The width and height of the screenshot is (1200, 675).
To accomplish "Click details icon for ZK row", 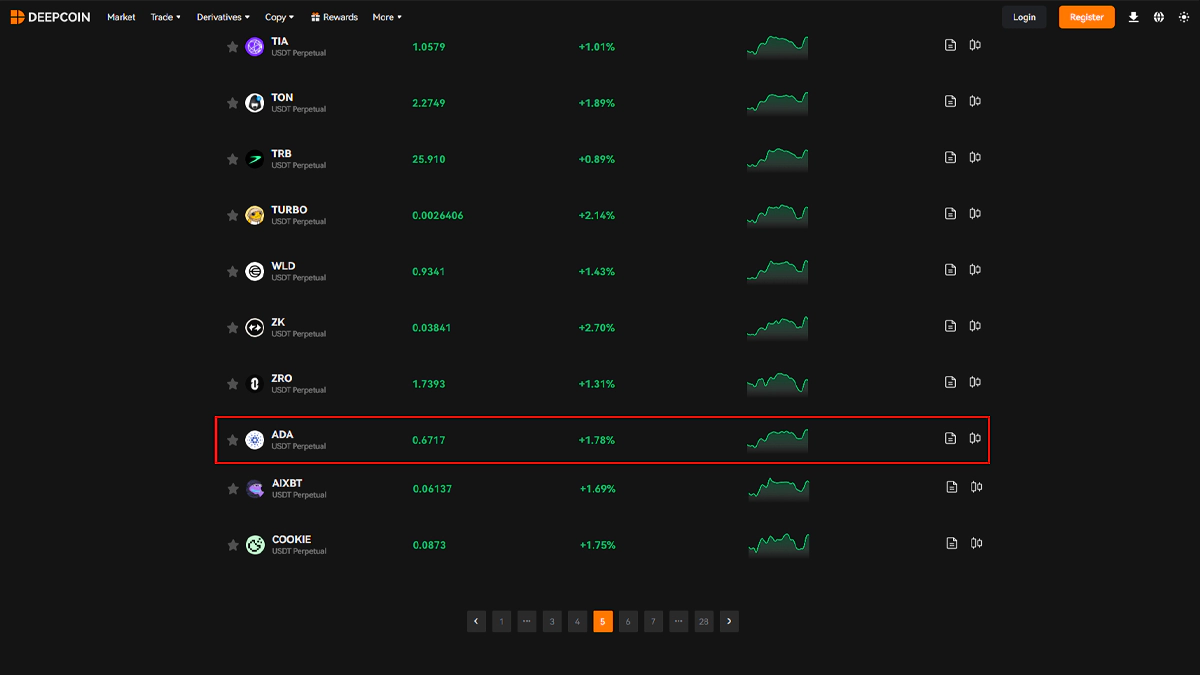I will [950, 326].
